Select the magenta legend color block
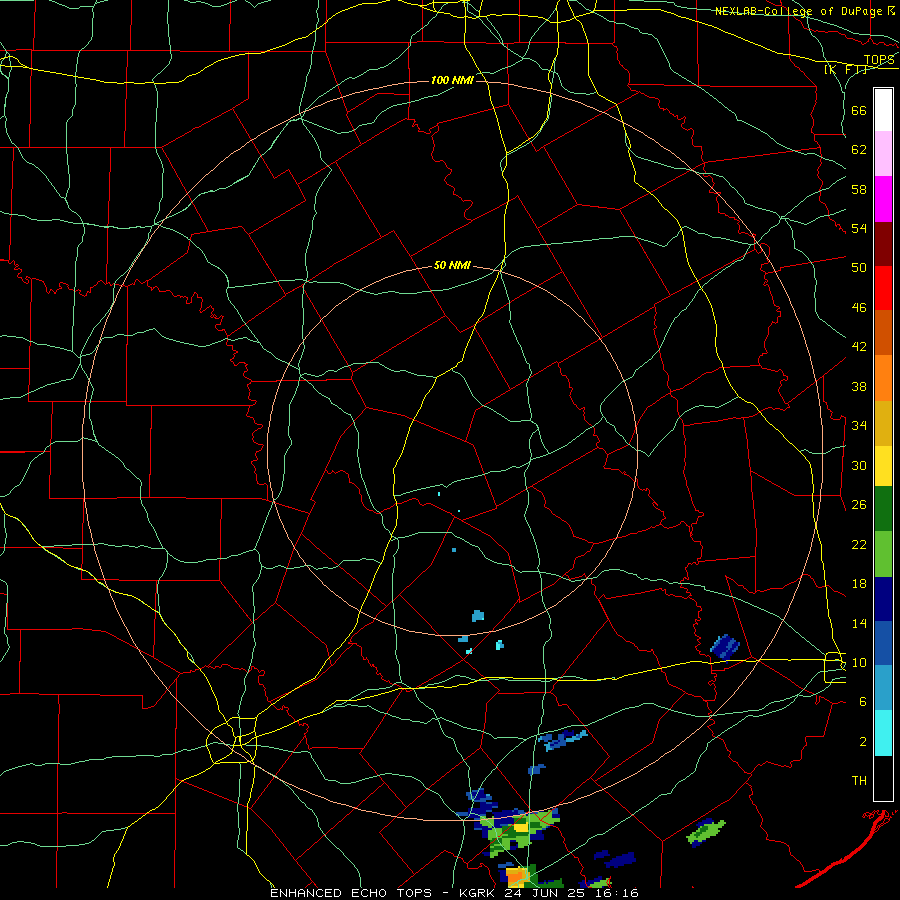This screenshot has height=900, width=900. pos(883,199)
